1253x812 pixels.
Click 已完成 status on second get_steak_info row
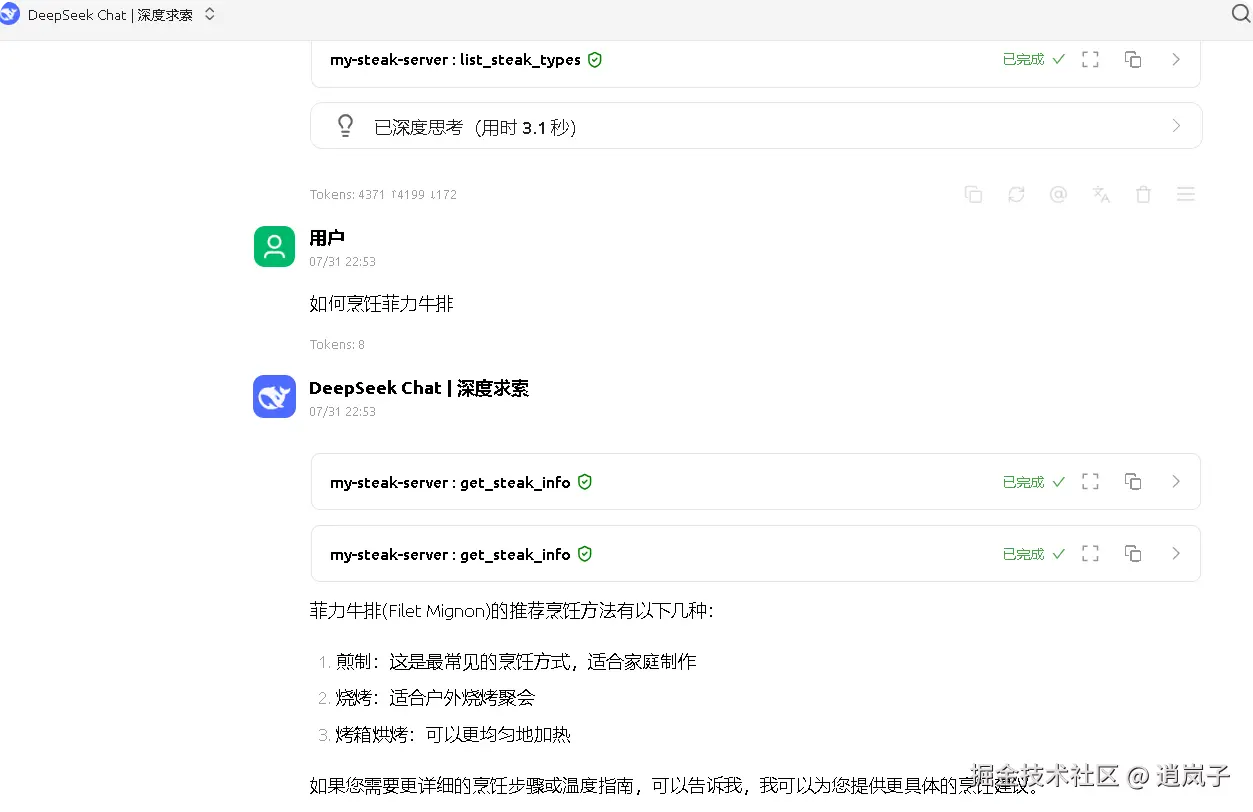1033,554
